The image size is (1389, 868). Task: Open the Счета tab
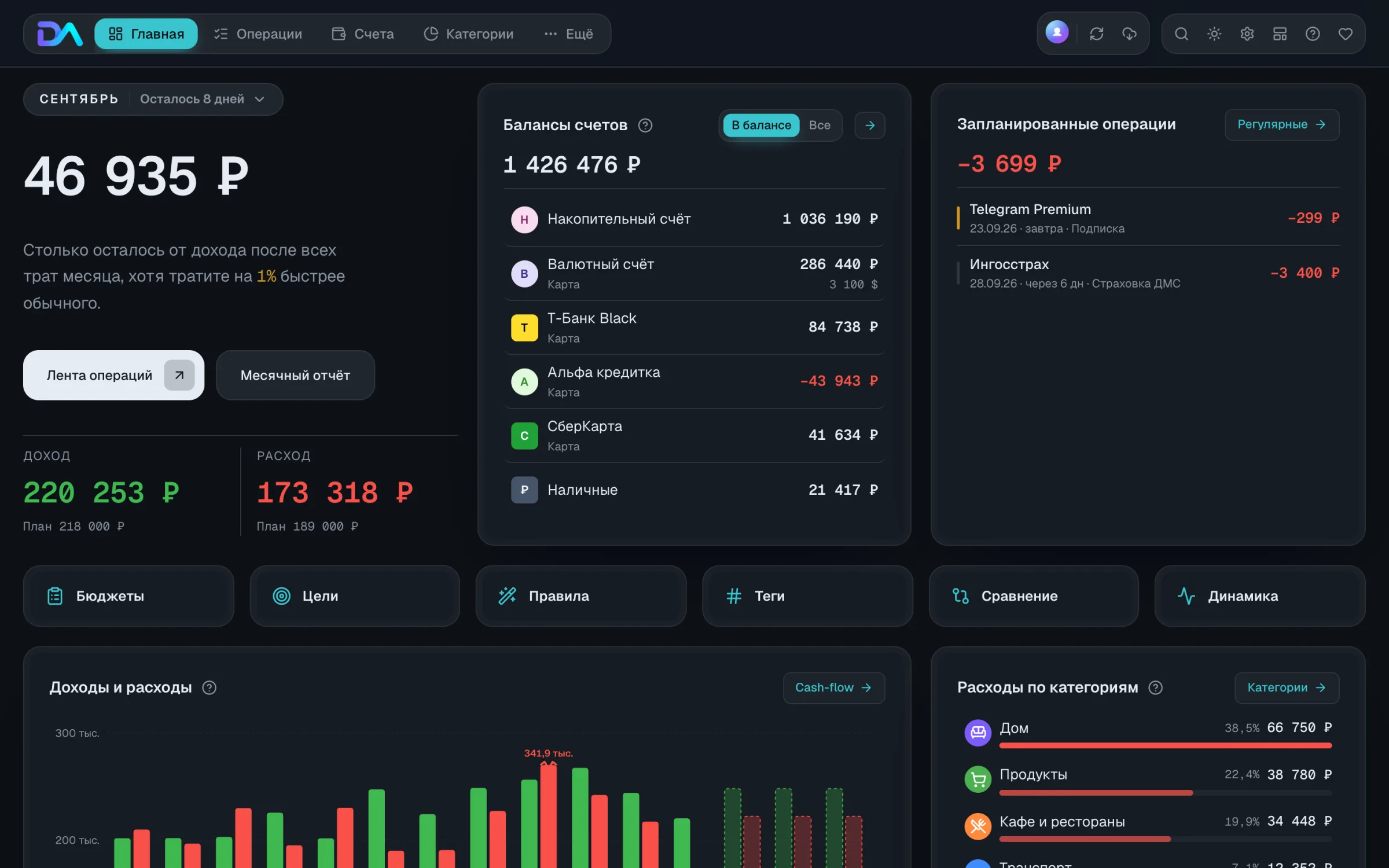coord(363,34)
